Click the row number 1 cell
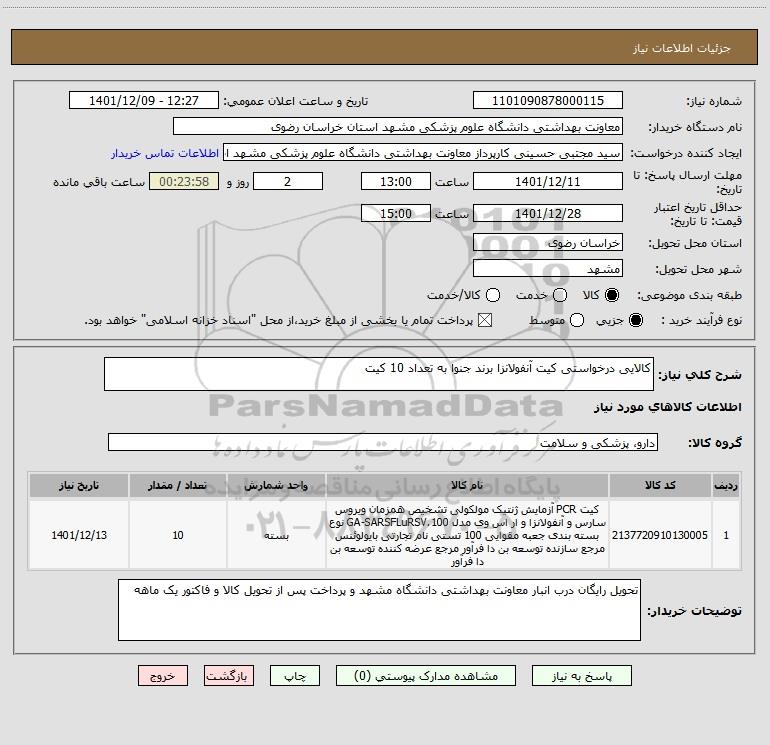Viewport: 770px width, 745px height. [x=726, y=535]
